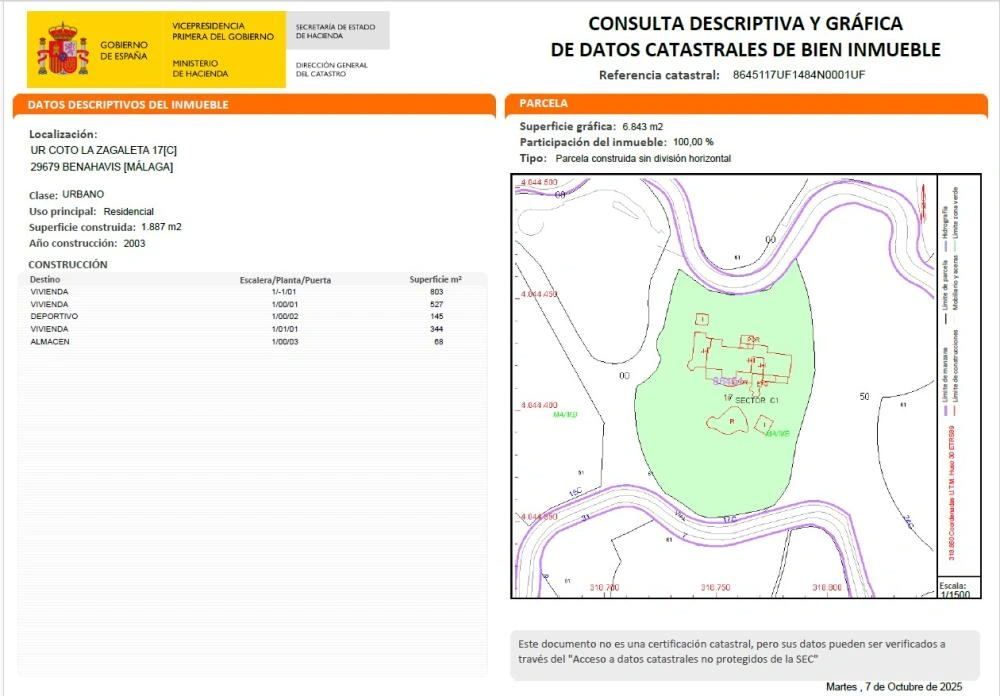Click the Spanish coat of arms emblem
This screenshot has height=696, width=1000.
coord(62,49)
